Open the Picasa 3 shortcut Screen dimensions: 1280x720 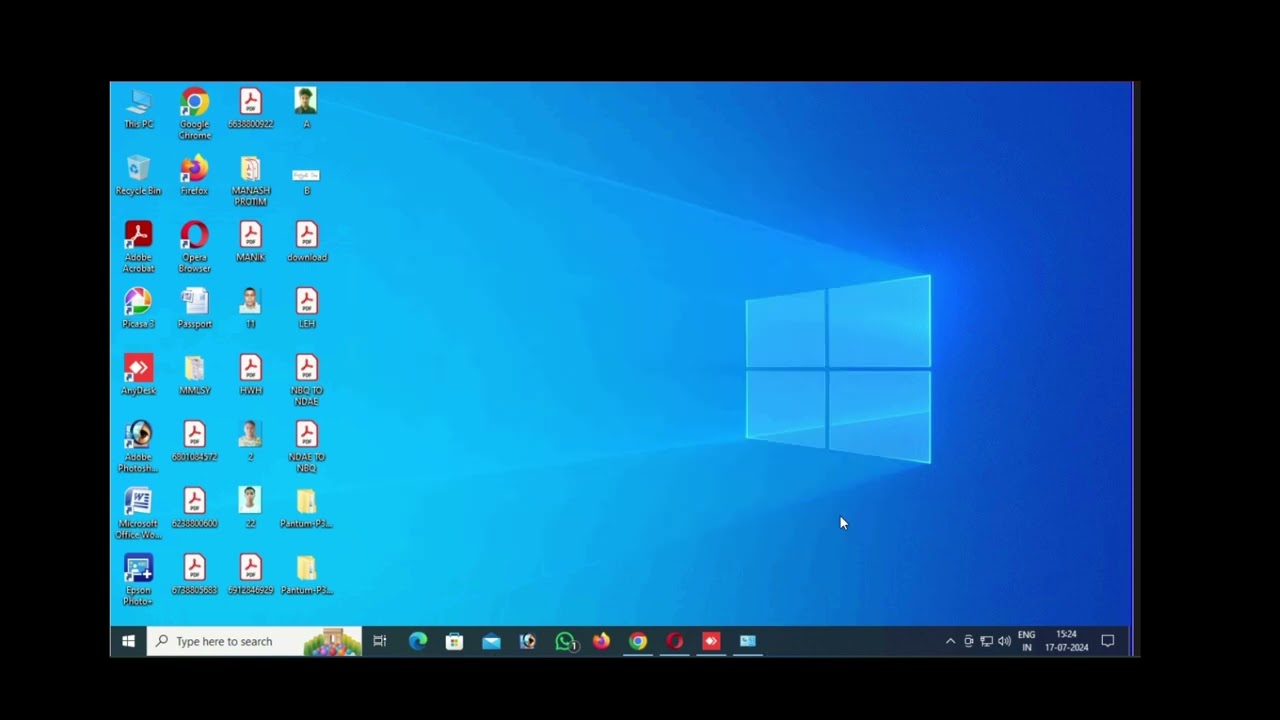pyautogui.click(x=138, y=308)
